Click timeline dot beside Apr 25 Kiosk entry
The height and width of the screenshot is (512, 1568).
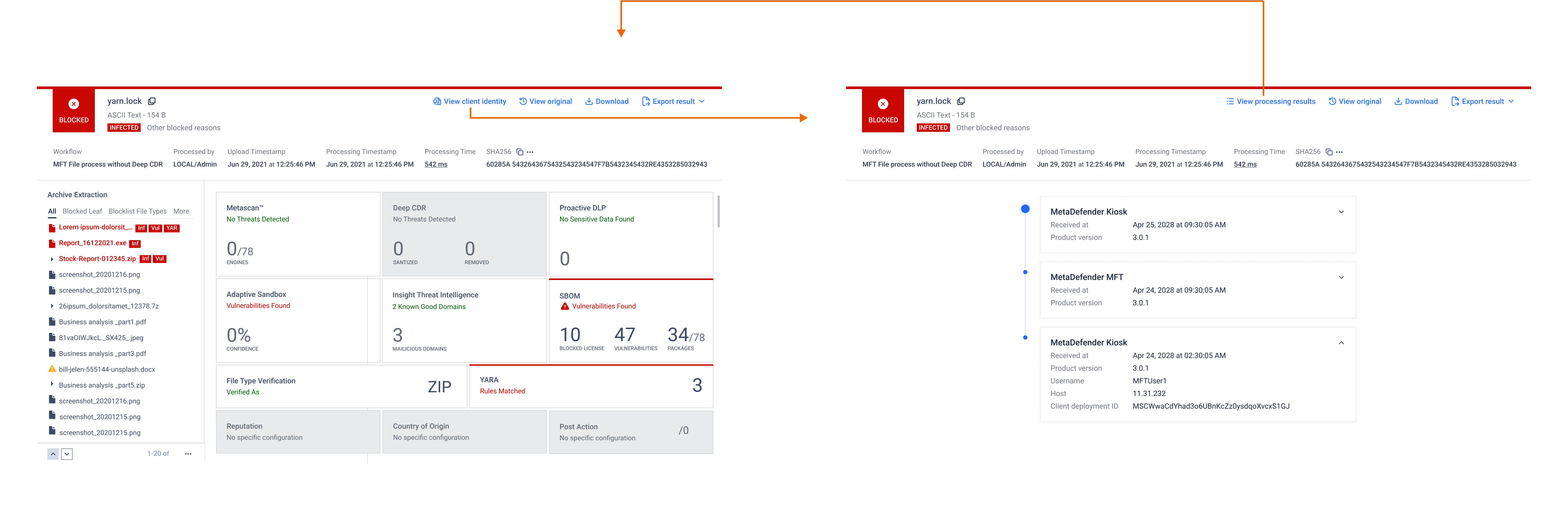(x=1025, y=209)
